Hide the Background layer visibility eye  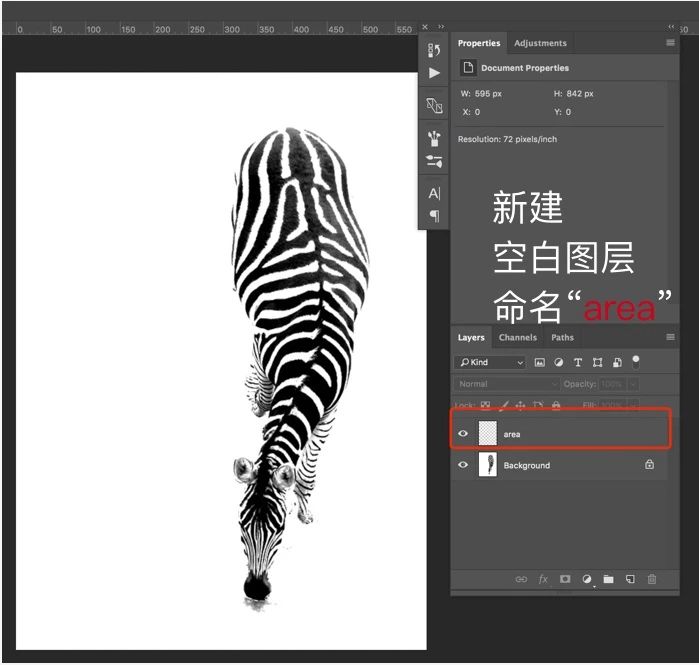pyautogui.click(x=463, y=465)
